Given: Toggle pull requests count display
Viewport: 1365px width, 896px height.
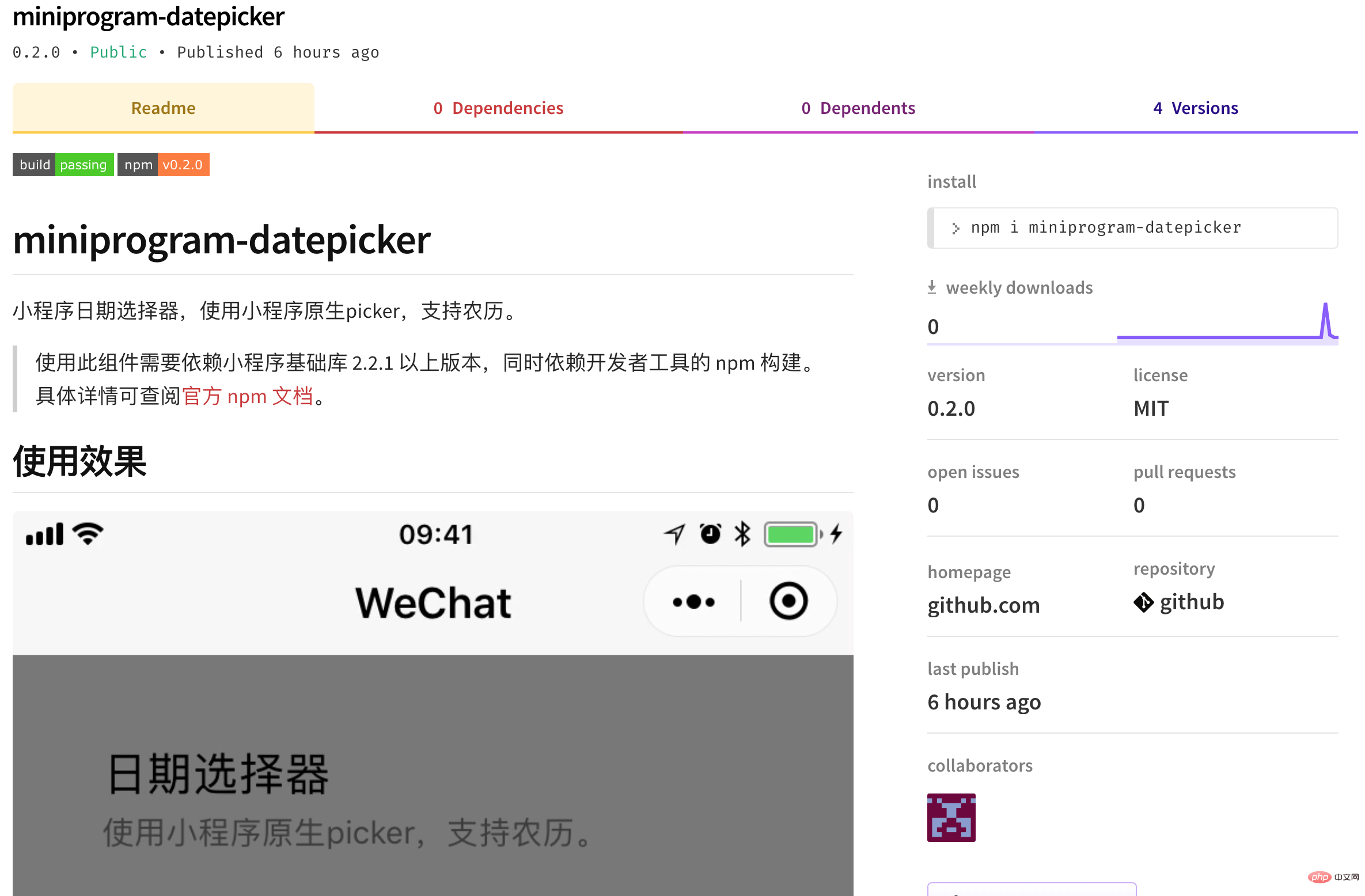Looking at the screenshot, I should pyautogui.click(x=1139, y=505).
